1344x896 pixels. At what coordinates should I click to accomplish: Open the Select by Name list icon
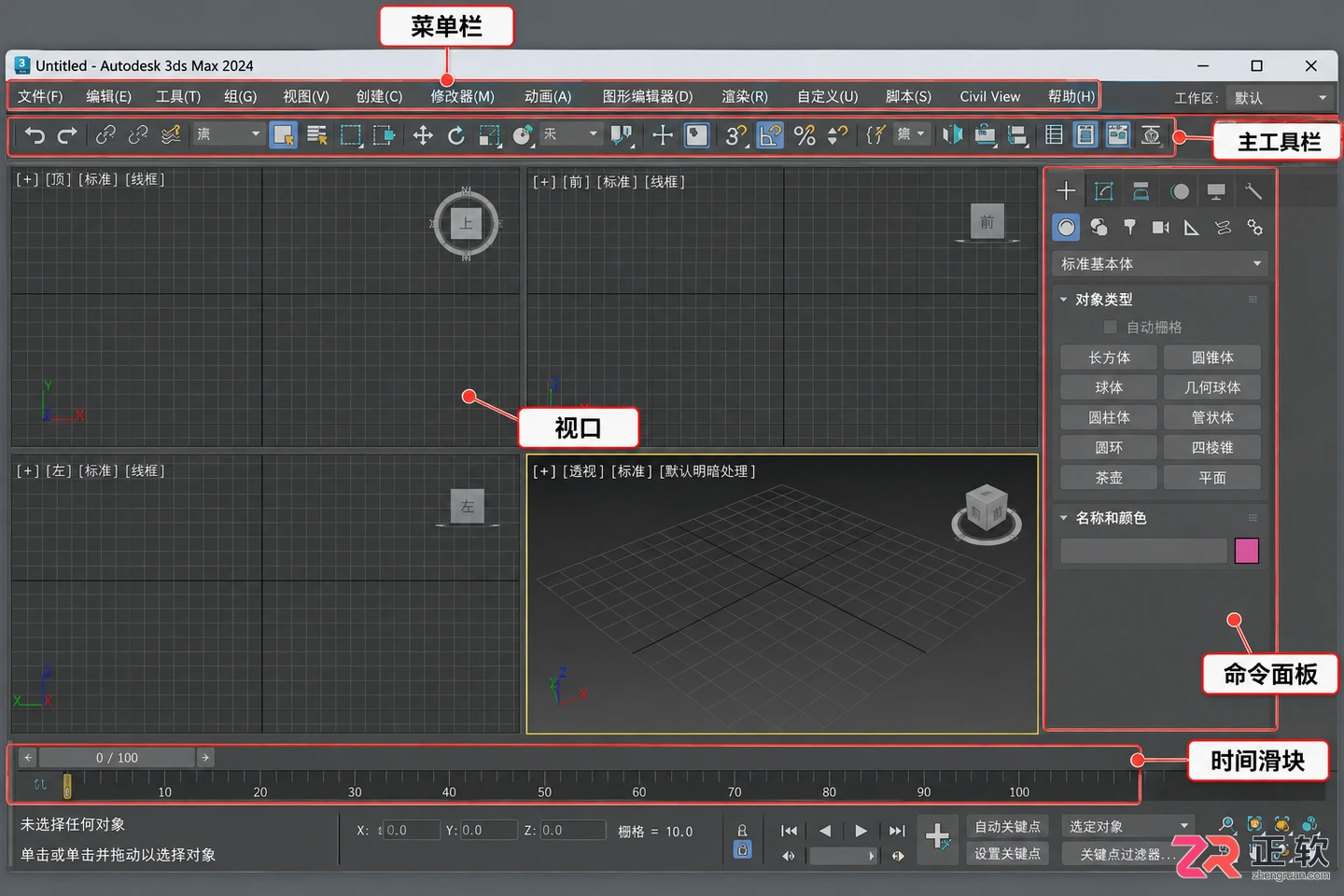pyautogui.click(x=317, y=135)
